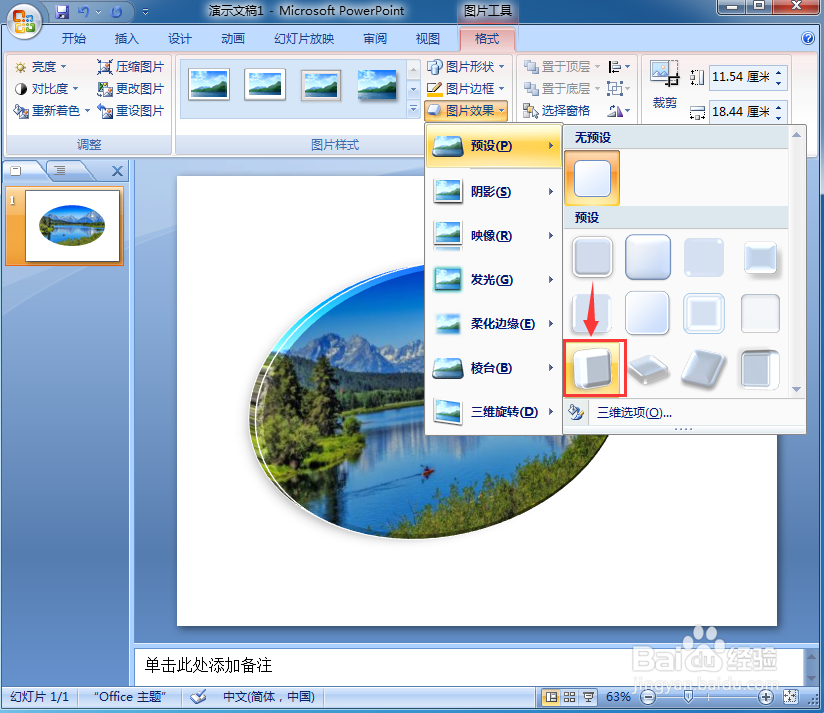Switch to the outline pane tab
824x713 pixels.
pos(60,170)
